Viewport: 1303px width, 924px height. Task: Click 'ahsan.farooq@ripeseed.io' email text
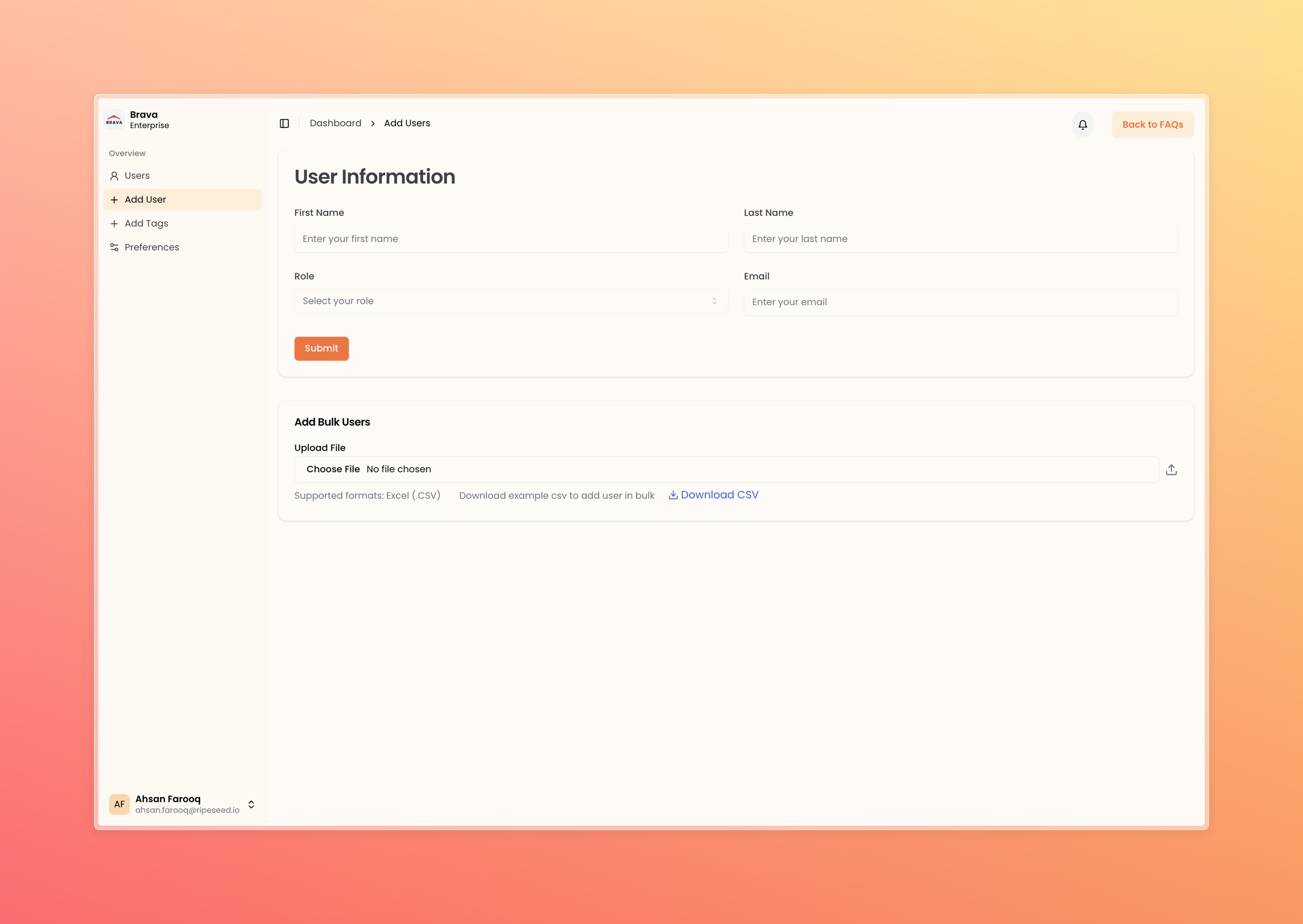pyautogui.click(x=187, y=810)
